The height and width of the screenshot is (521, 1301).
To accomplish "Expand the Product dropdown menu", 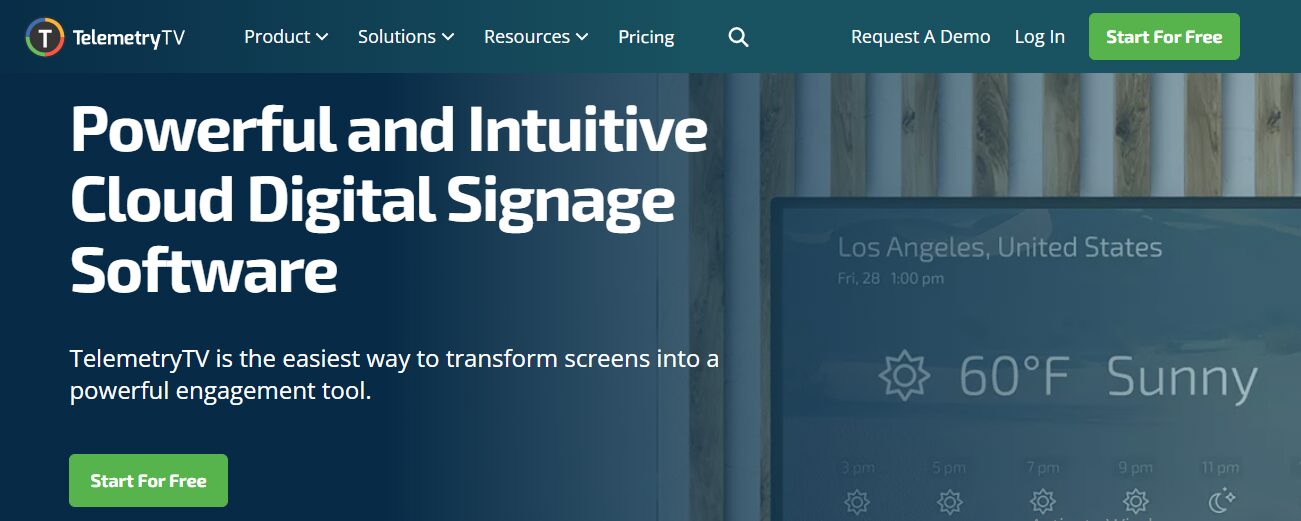I will (286, 37).
